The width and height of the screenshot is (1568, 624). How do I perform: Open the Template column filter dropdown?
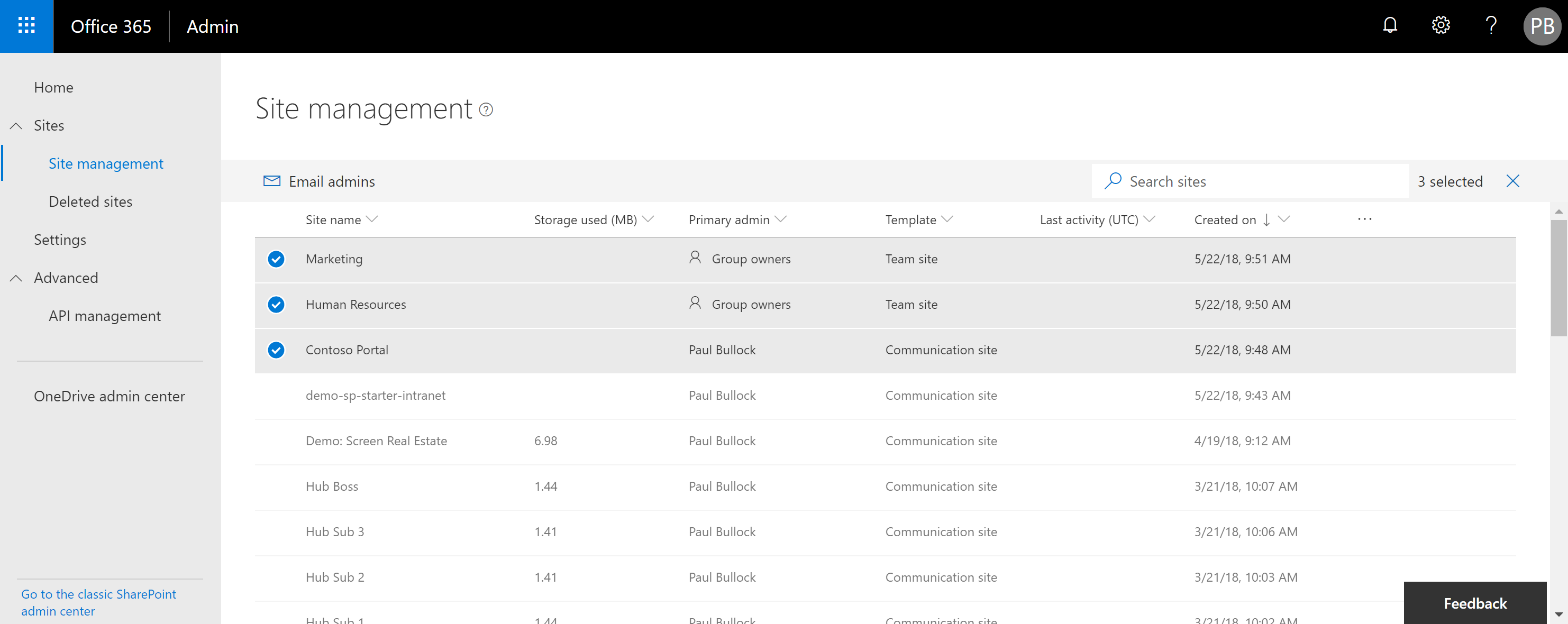tap(946, 219)
